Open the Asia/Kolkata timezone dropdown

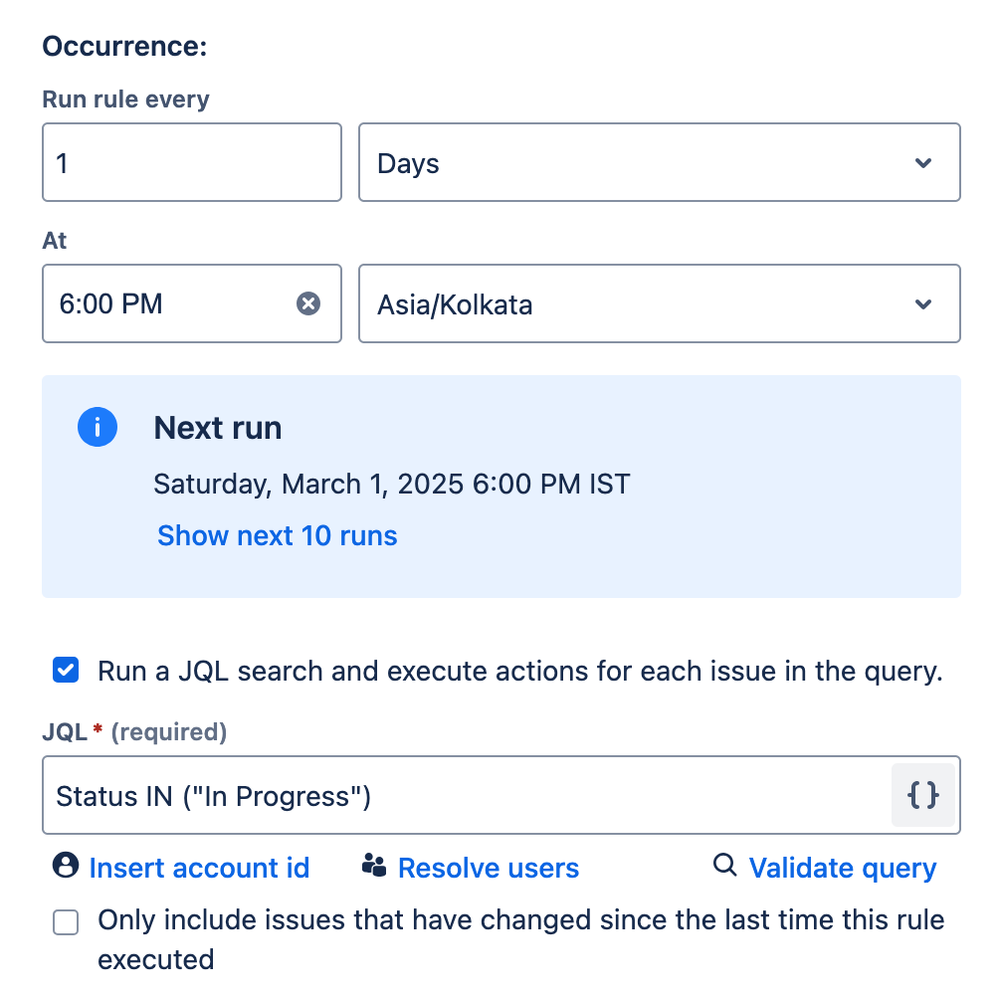pyautogui.click(x=640, y=304)
